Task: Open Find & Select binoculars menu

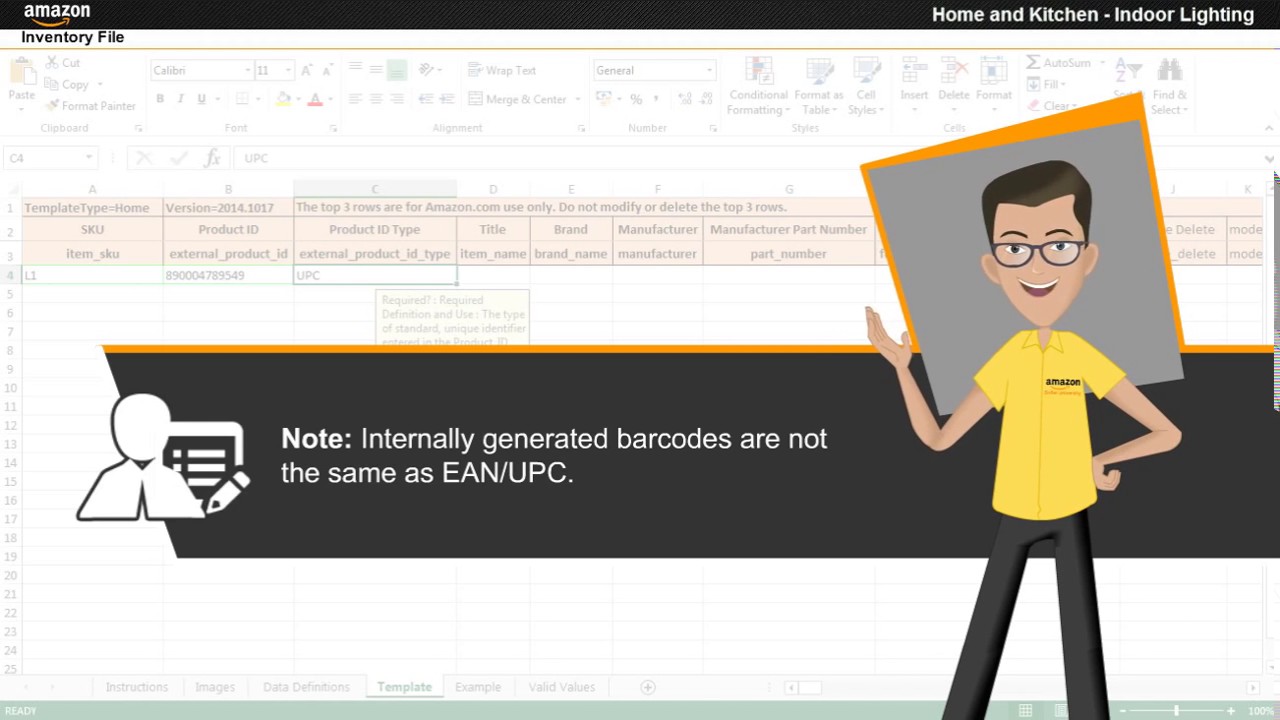Action: coord(1168,86)
